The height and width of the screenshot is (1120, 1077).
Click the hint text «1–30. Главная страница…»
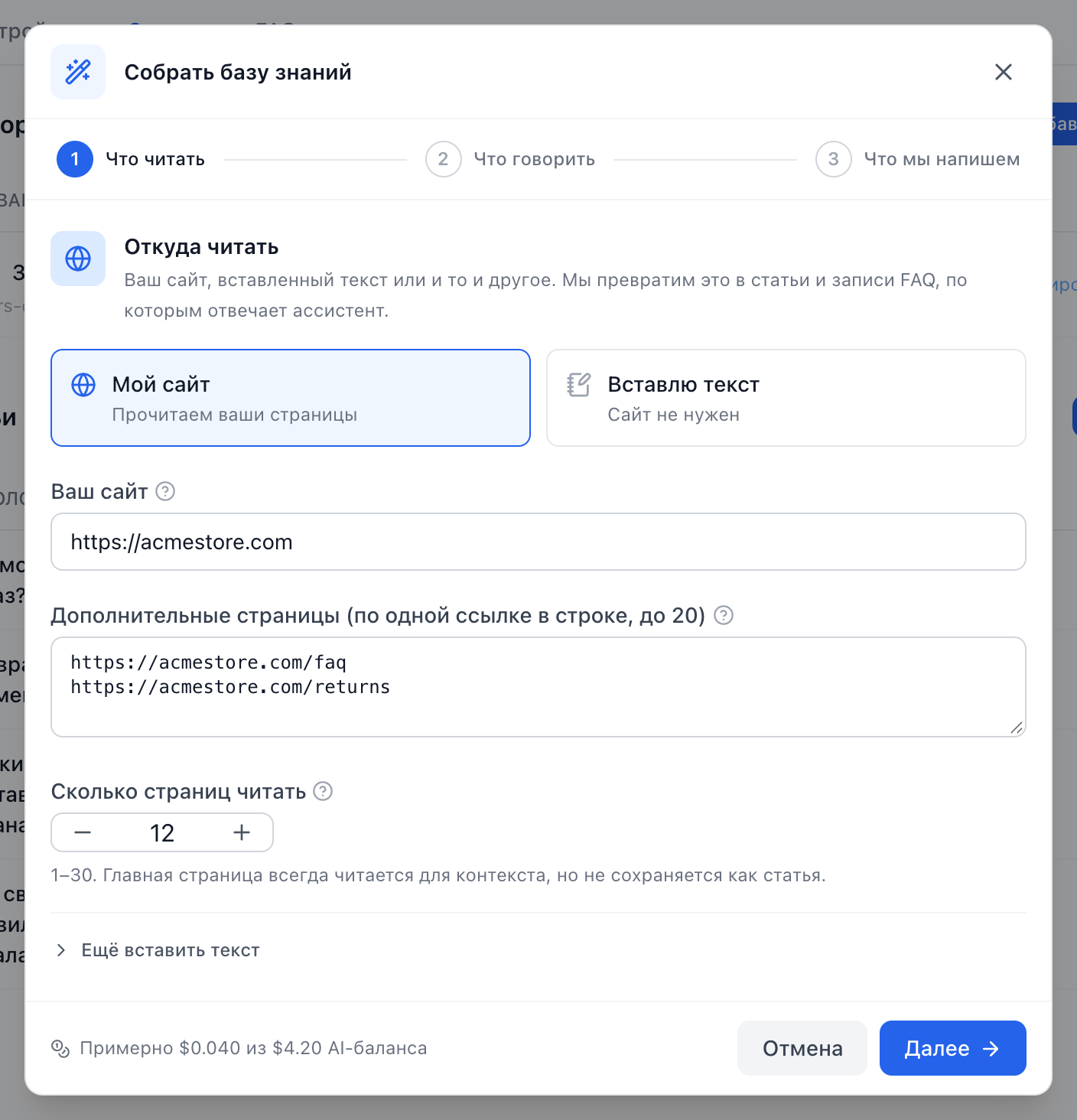pyautogui.click(x=438, y=875)
